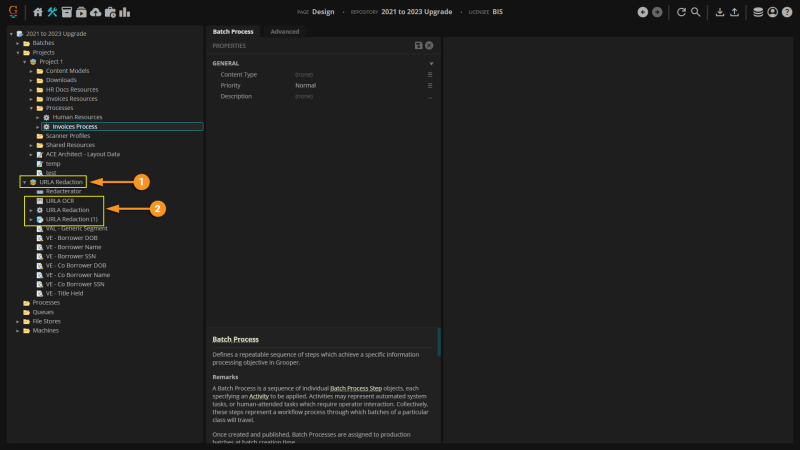This screenshot has width=800, height=450.
Task: Go back with the left arrow button
Action: (643, 12)
